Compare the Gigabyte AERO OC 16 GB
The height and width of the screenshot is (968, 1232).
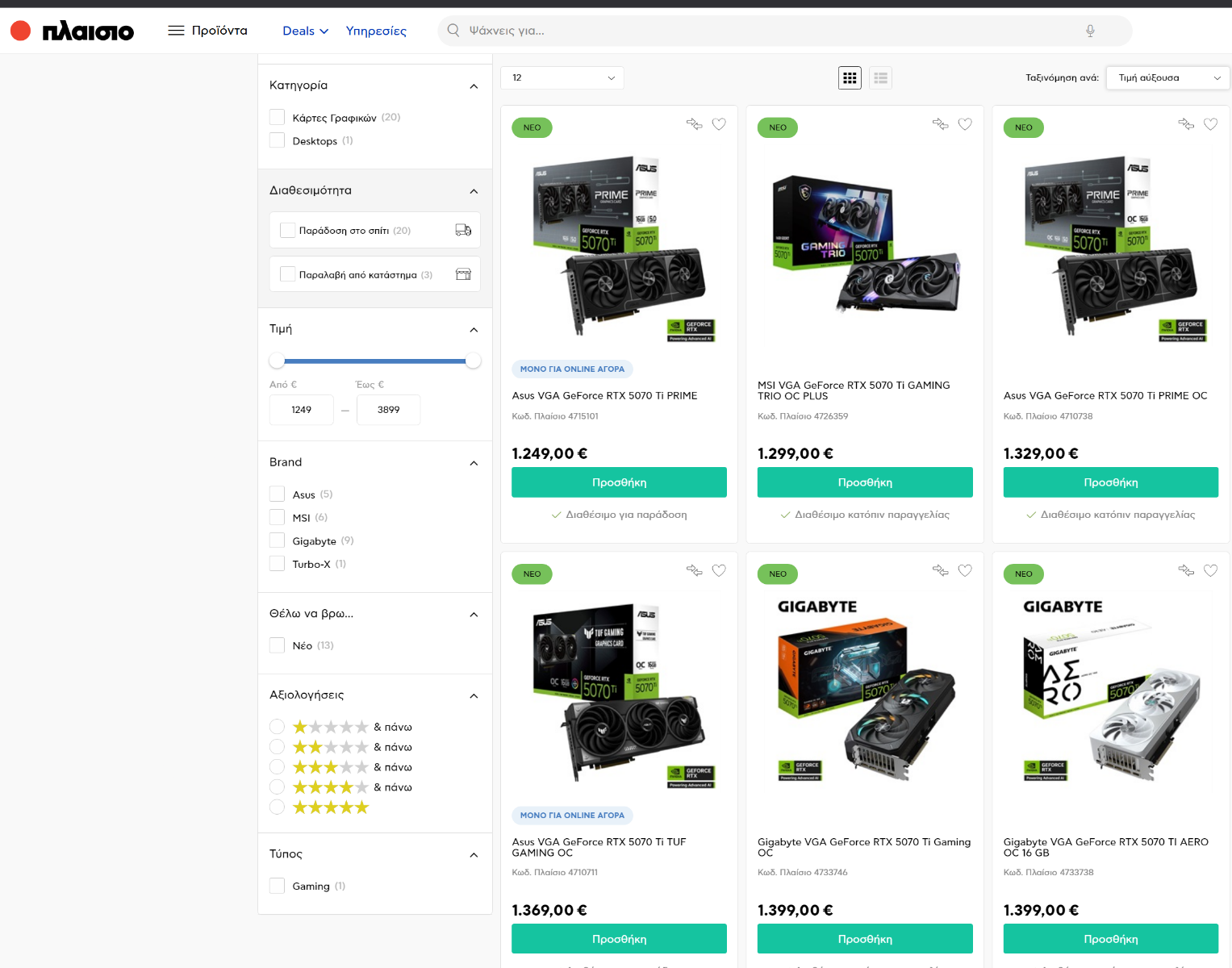[x=1186, y=570]
